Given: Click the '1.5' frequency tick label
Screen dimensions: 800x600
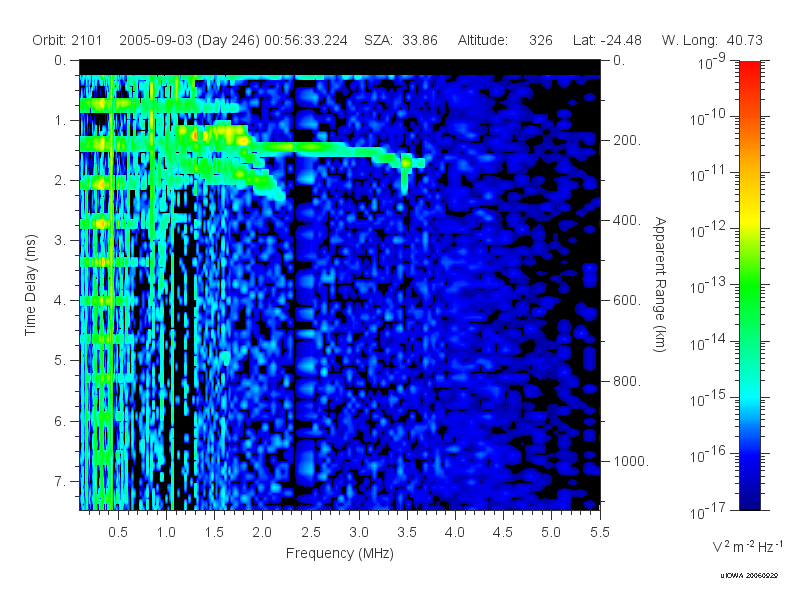Looking at the screenshot, I should click(214, 532).
